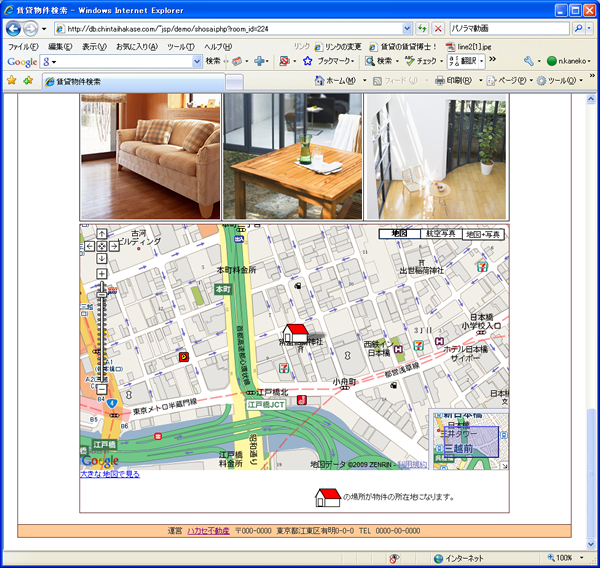Click the Stop loading icon
The height and width of the screenshot is (568, 600).
point(438,29)
